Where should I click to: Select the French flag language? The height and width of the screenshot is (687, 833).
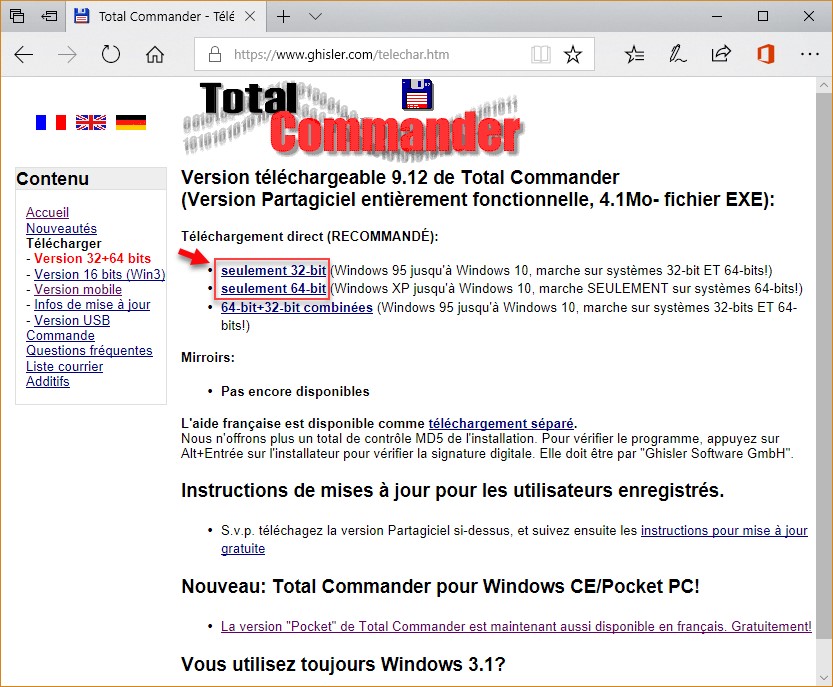click(x=50, y=122)
